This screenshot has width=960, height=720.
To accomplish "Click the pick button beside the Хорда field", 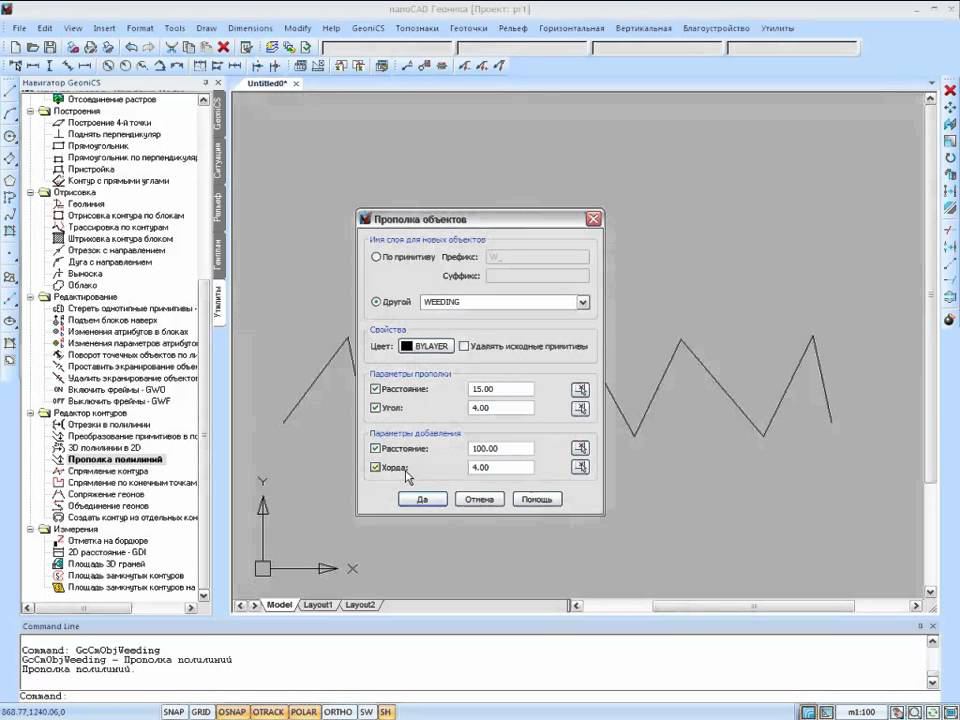I will 580,467.
